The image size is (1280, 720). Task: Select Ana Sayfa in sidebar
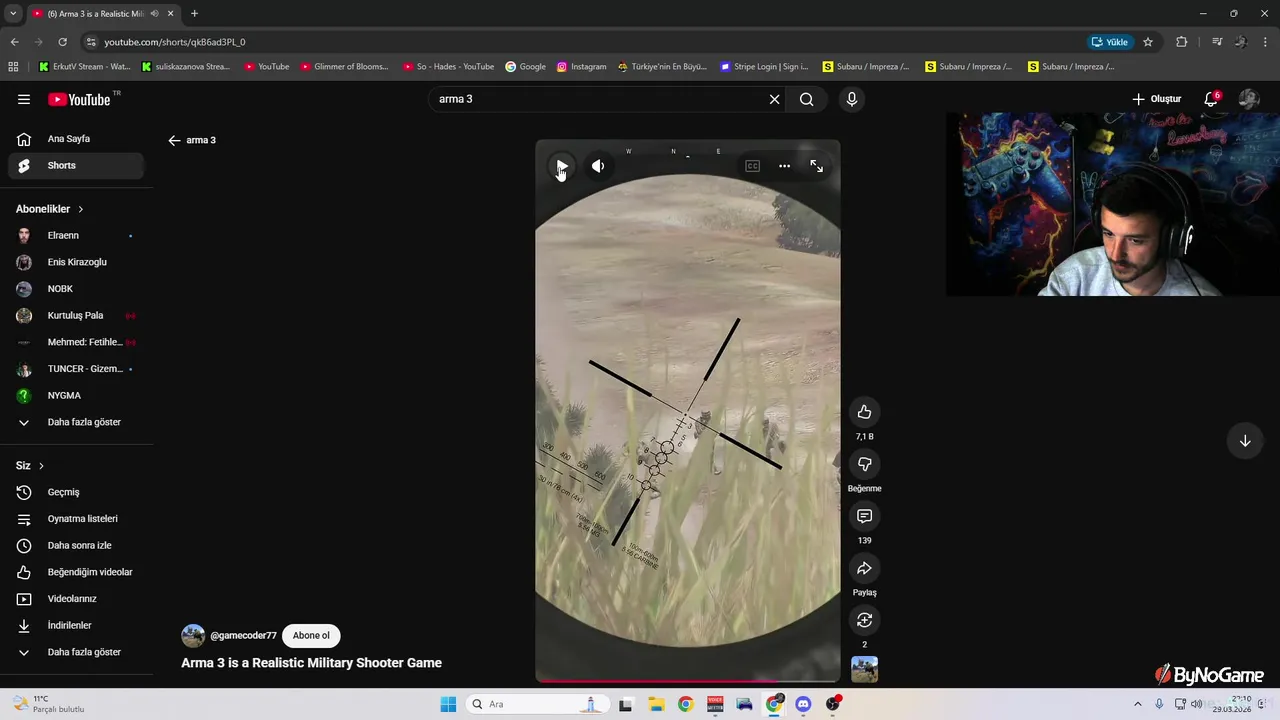point(76,139)
